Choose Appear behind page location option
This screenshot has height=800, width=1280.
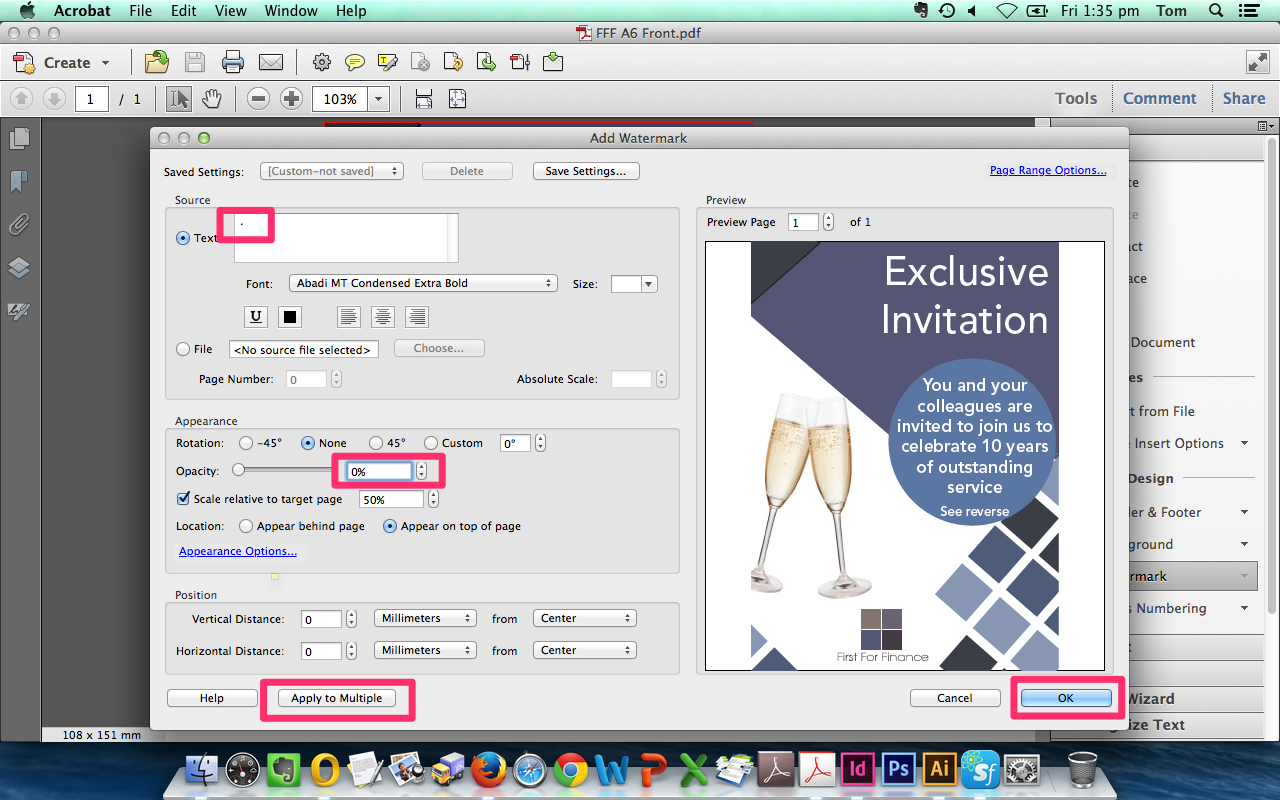click(x=245, y=526)
